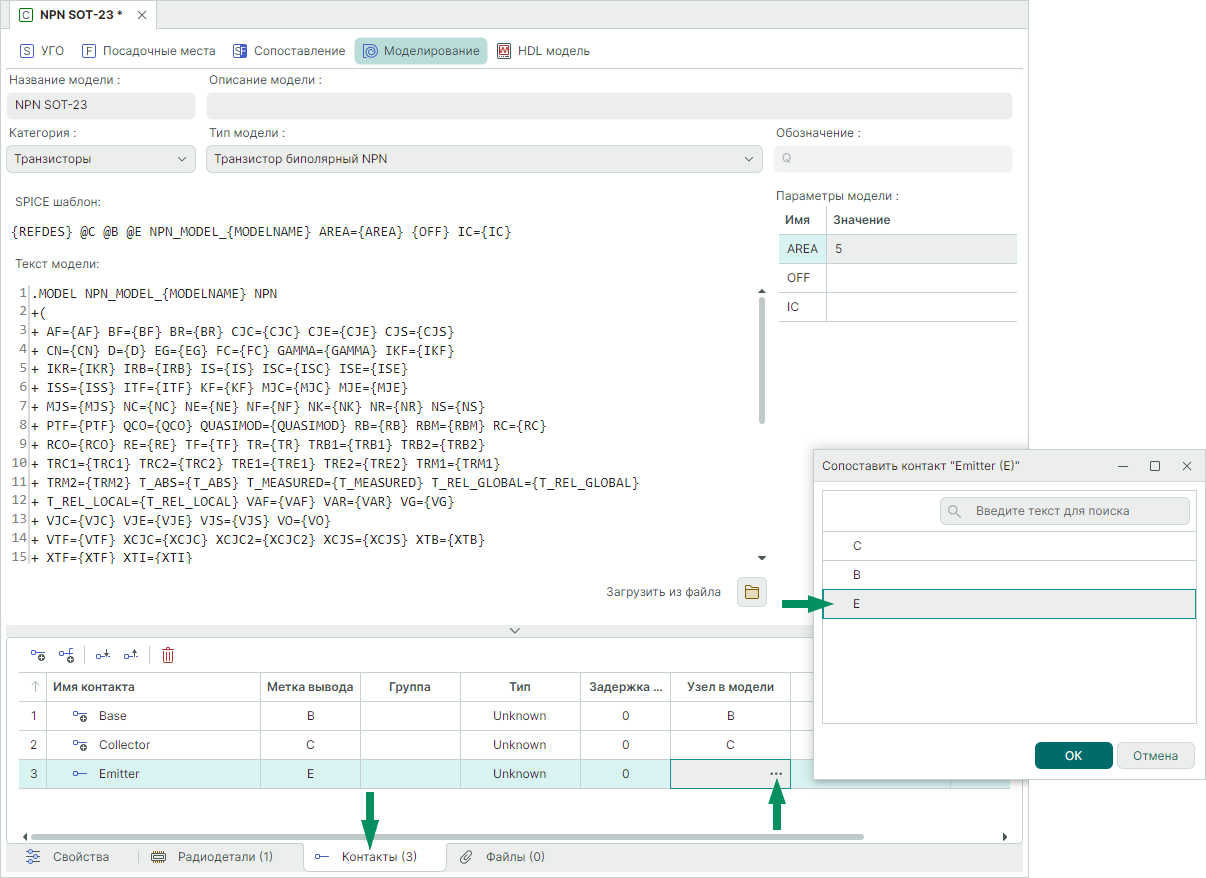Open the folder icon next to Загрузить из файла

click(752, 592)
